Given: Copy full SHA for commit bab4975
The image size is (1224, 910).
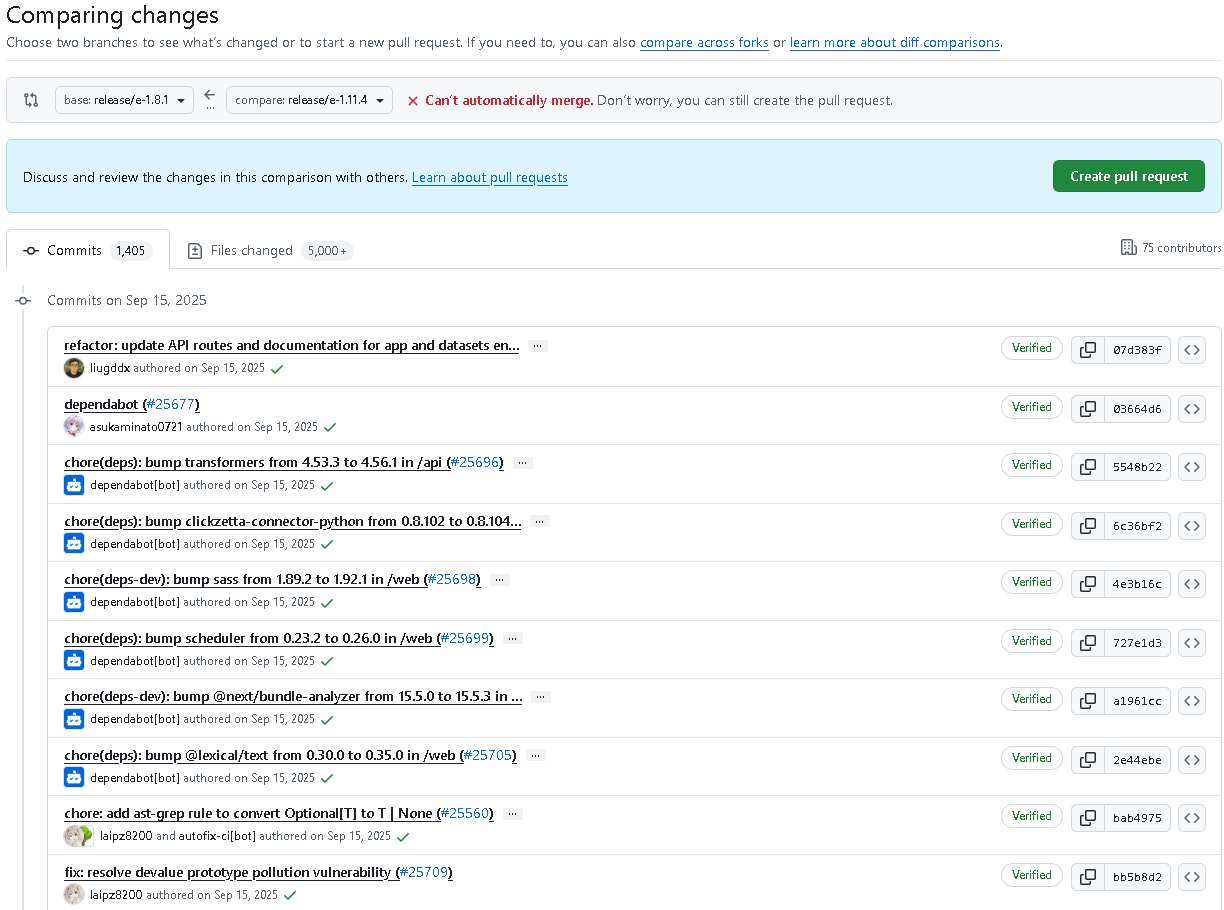Looking at the screenshot, I should (1087, 818).
